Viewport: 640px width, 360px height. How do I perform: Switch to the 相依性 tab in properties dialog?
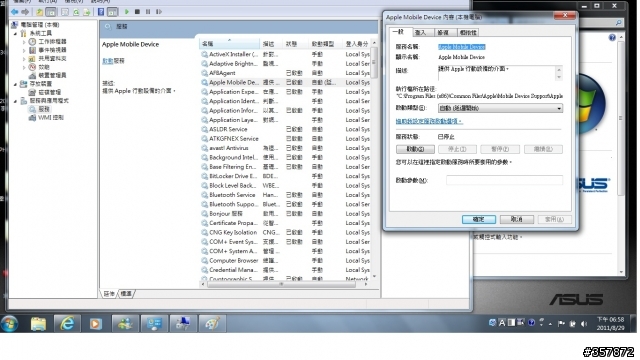point(468,32)
